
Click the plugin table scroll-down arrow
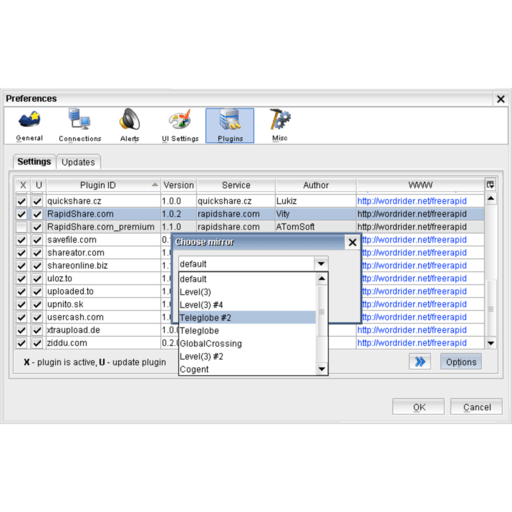click(x=491, y=343)
